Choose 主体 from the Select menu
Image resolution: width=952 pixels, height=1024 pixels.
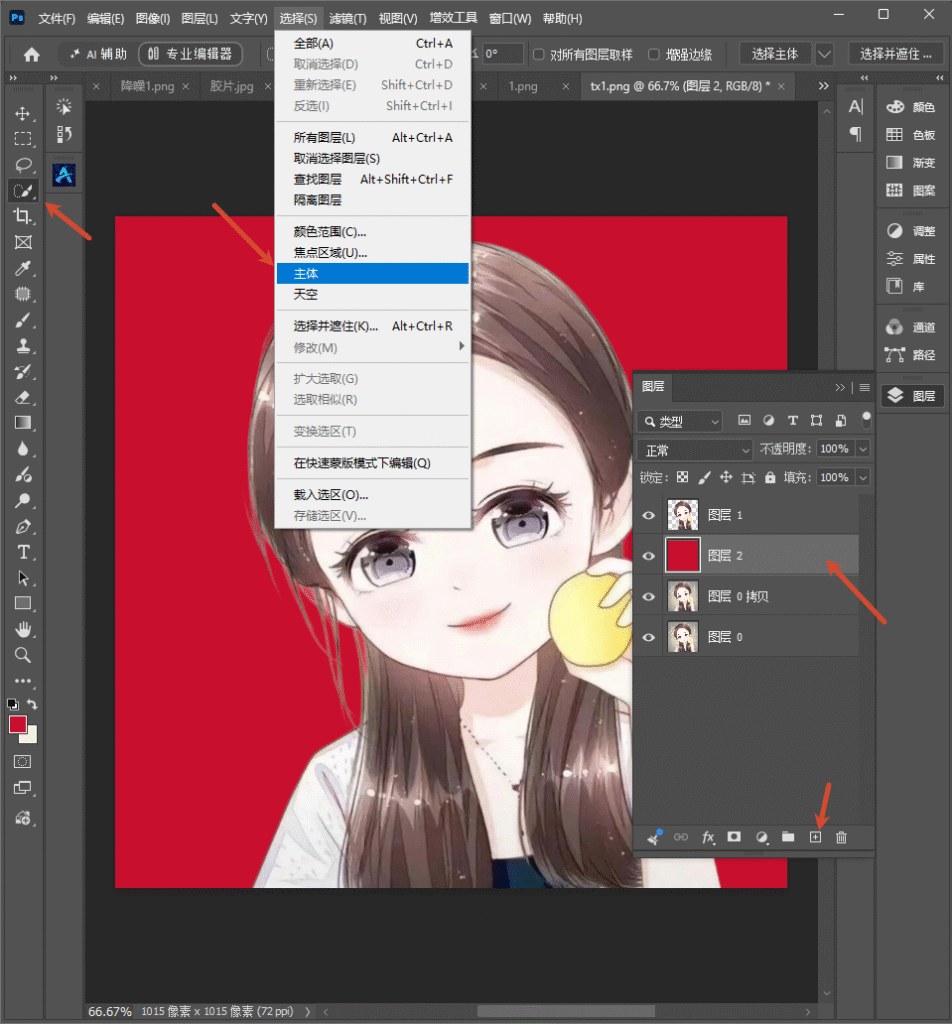(x=373, y=274)
